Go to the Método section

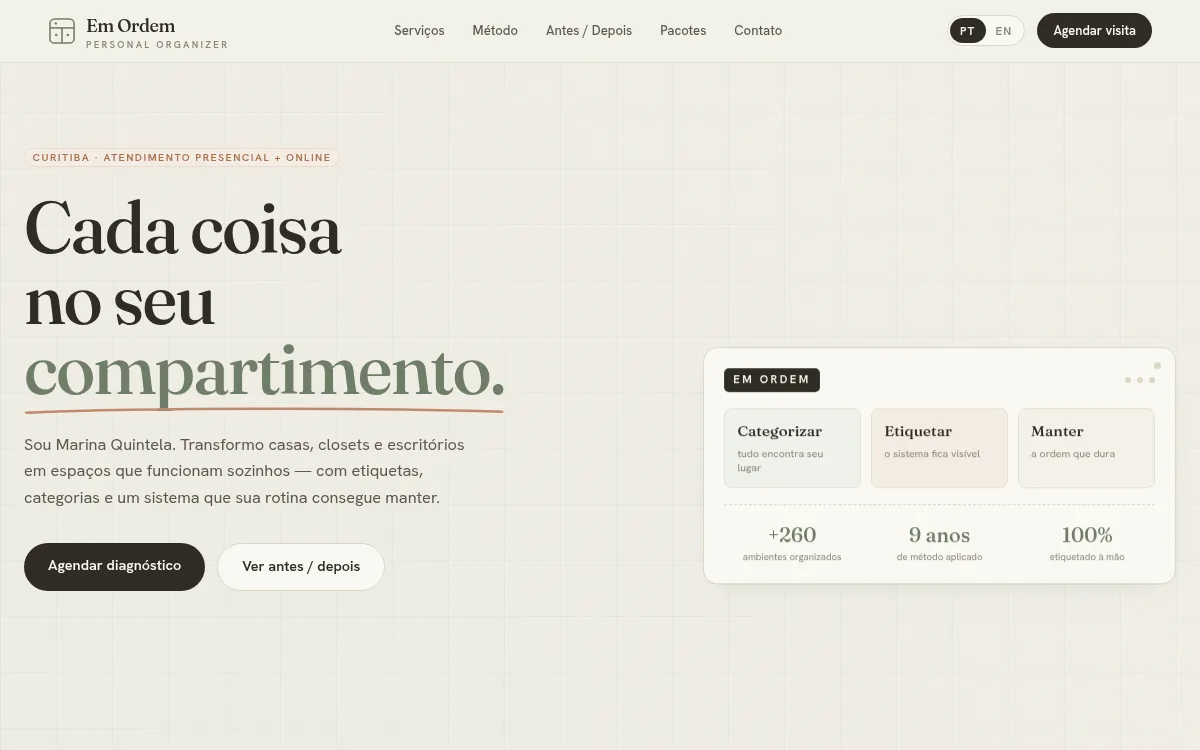click(495, 31)
